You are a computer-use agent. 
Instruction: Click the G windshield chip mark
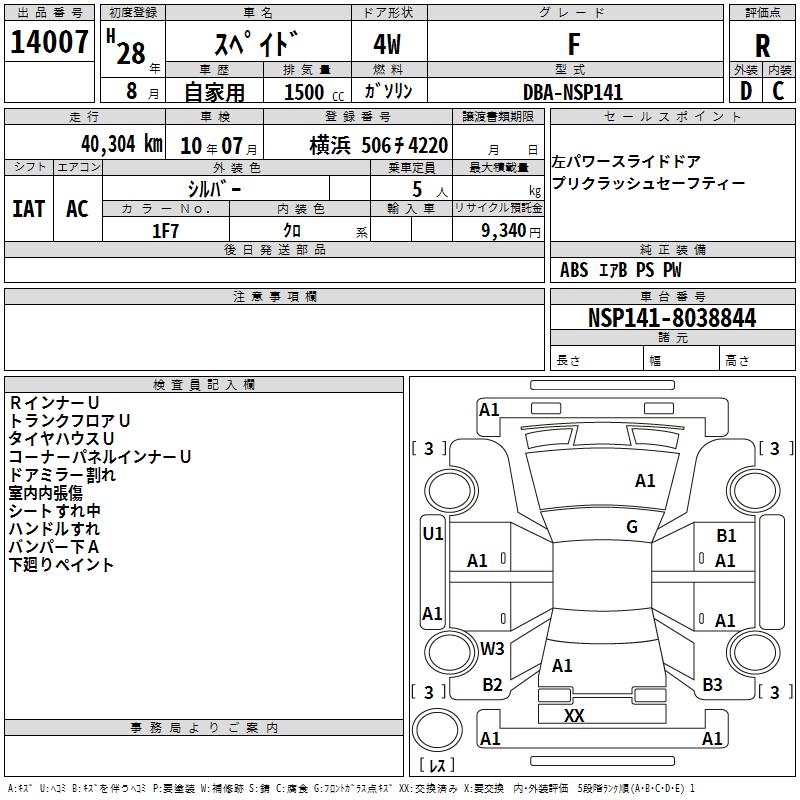tap(632, 527)
